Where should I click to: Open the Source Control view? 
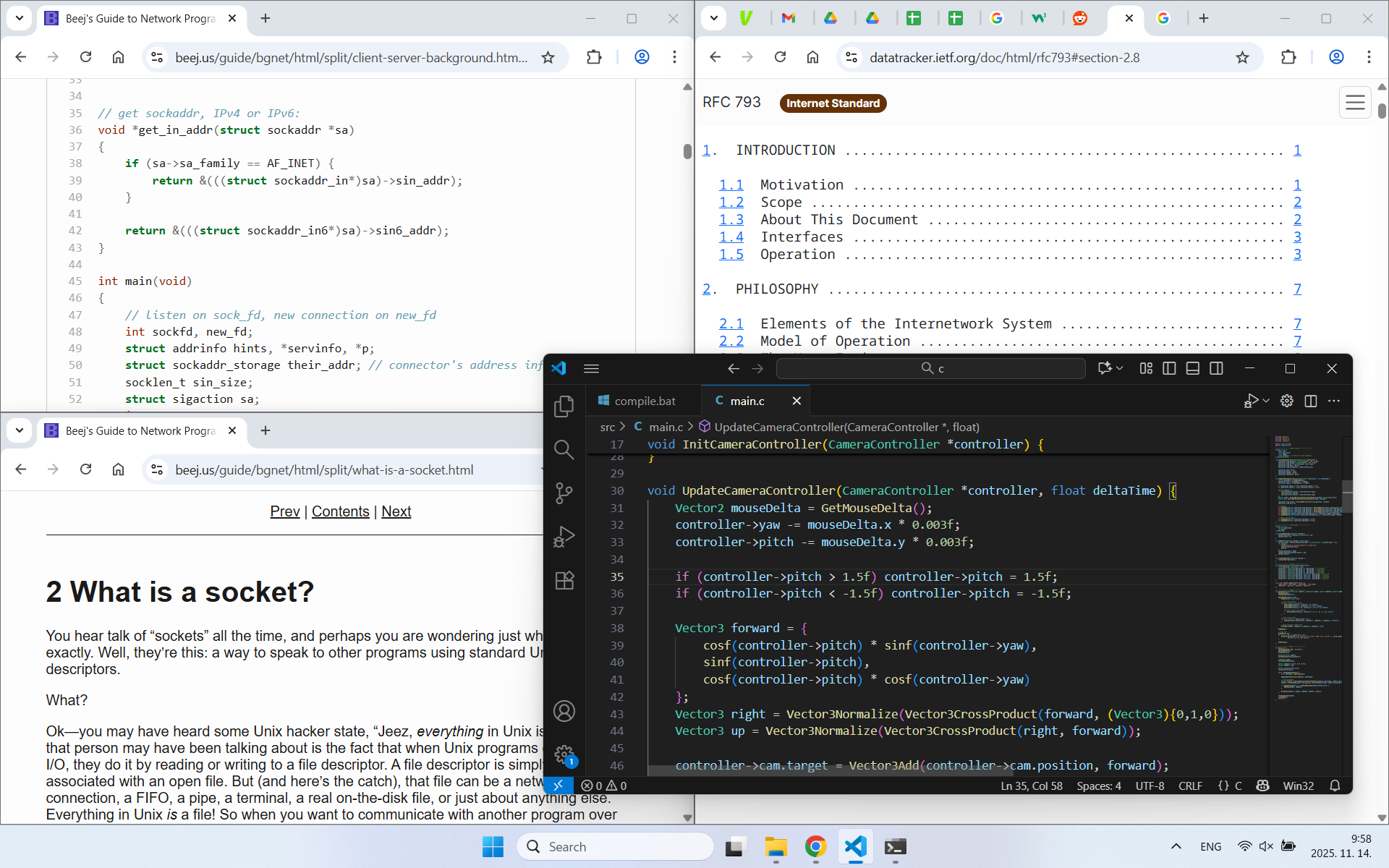click(x=564, y=493)
